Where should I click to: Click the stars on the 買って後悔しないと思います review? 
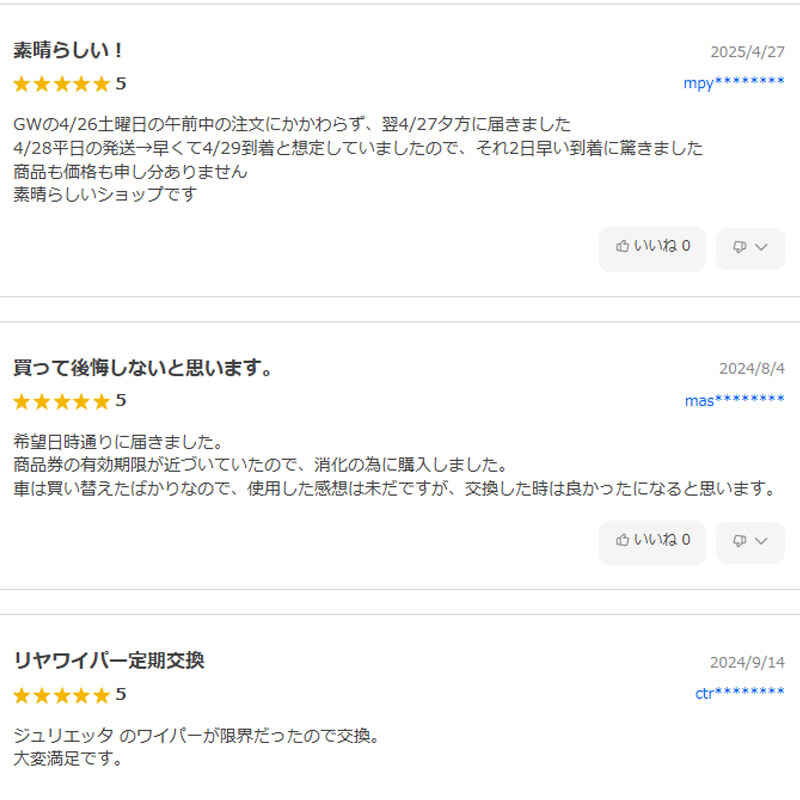[x=61, y=401]
